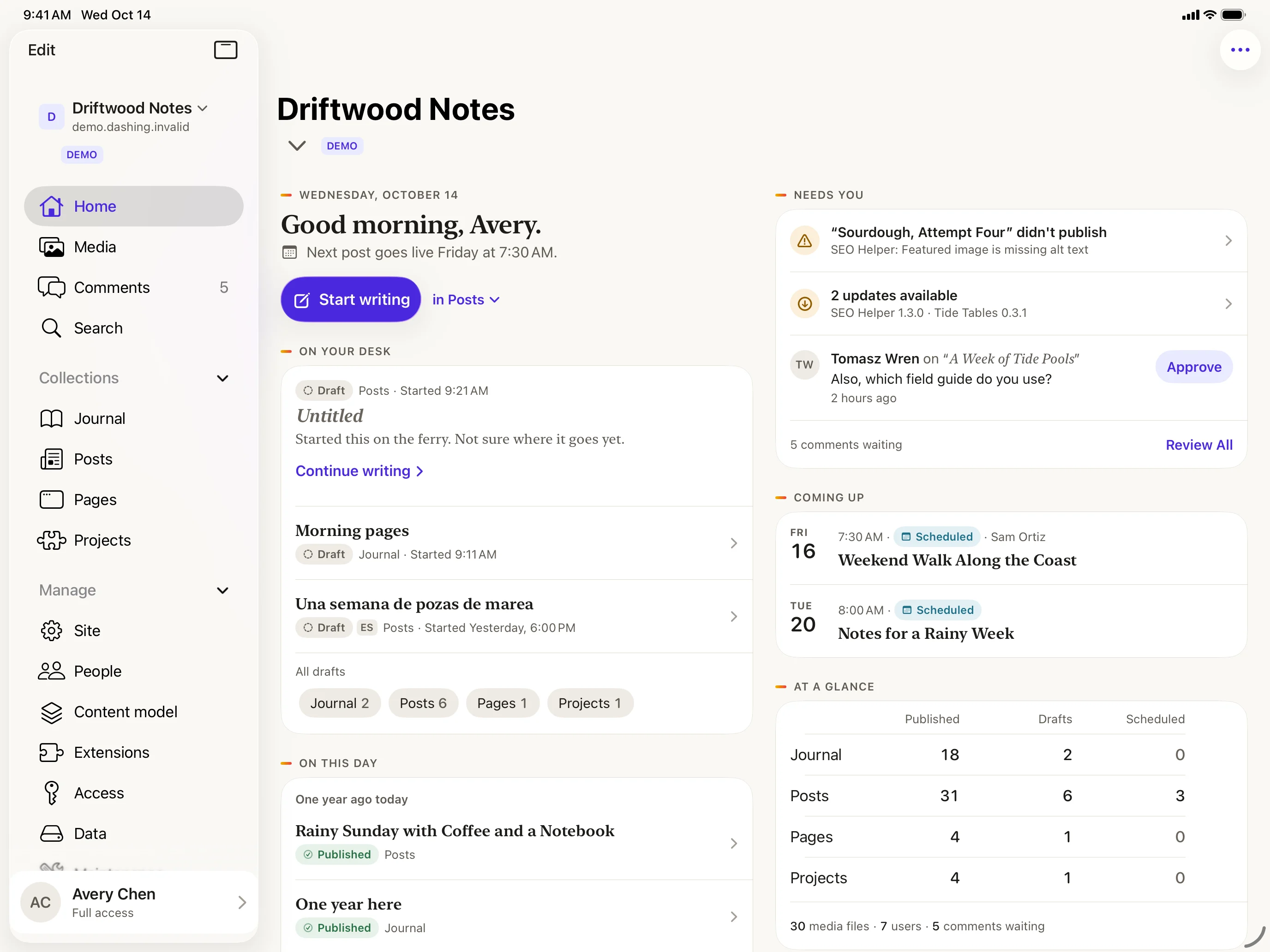1270x952 pixels.
Task: Open scheduled Weekend Walk Along the Coast
Action: (x=1012, y=548)
